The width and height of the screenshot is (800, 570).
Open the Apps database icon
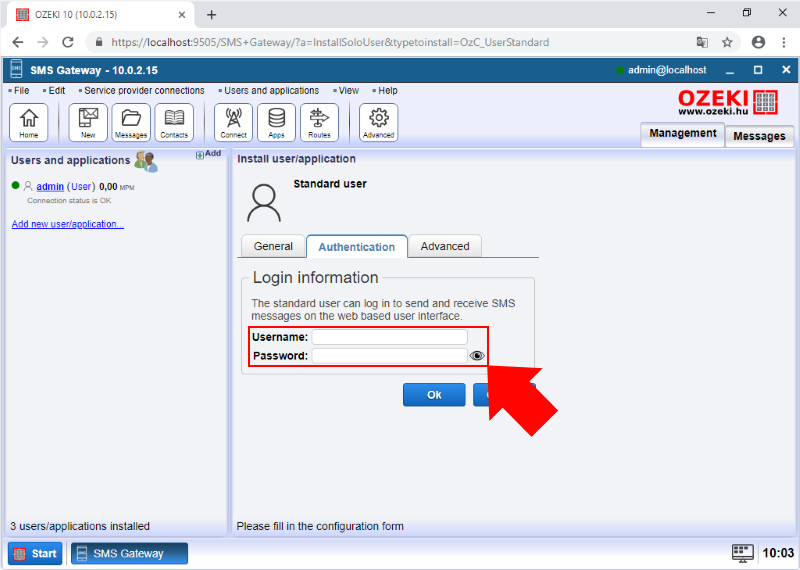coord(276,122)
